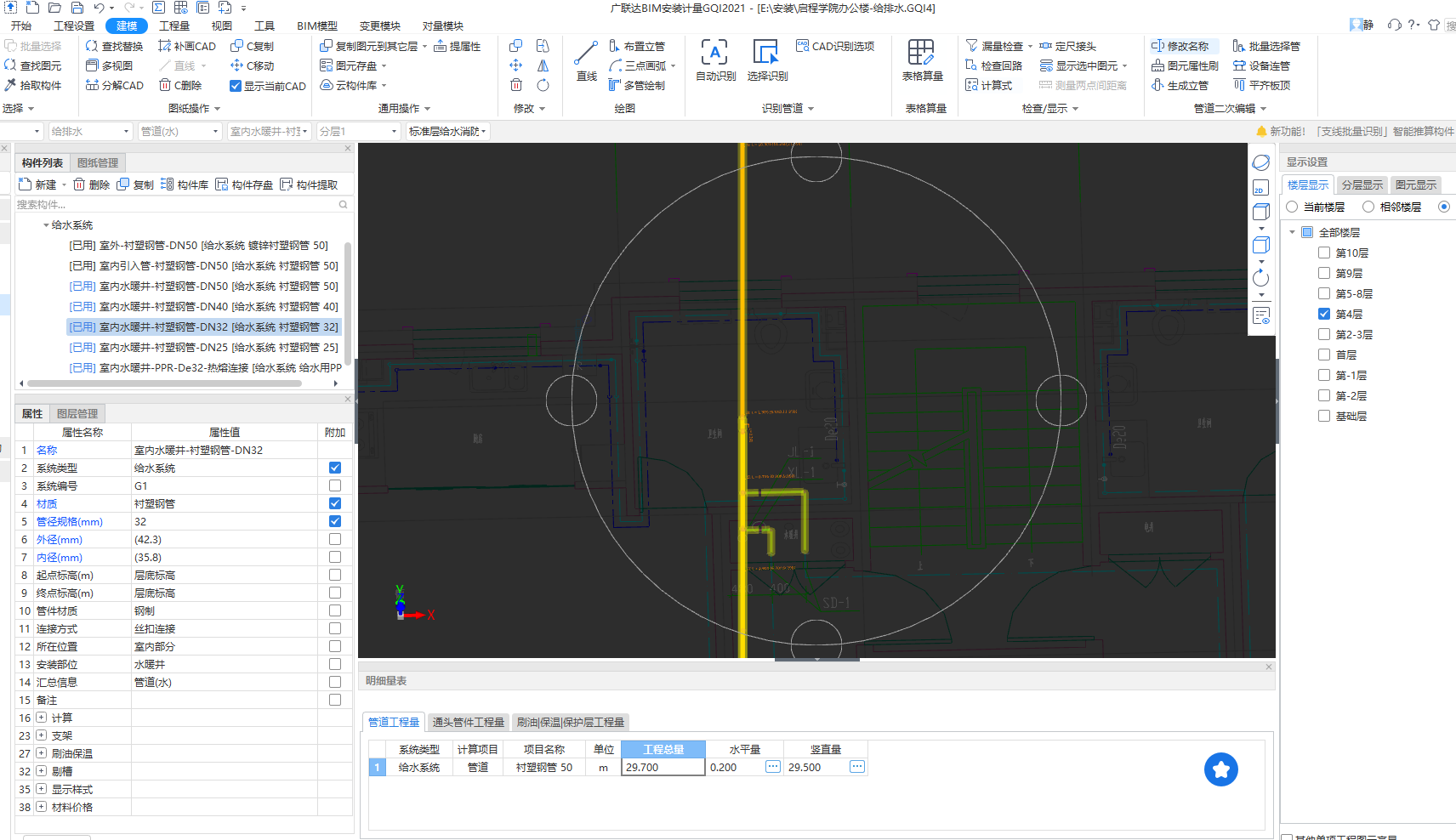Viewport: 1456px width, 840px height.
Task: Expand the 计算 property group
Action: [x=41, y=718]
